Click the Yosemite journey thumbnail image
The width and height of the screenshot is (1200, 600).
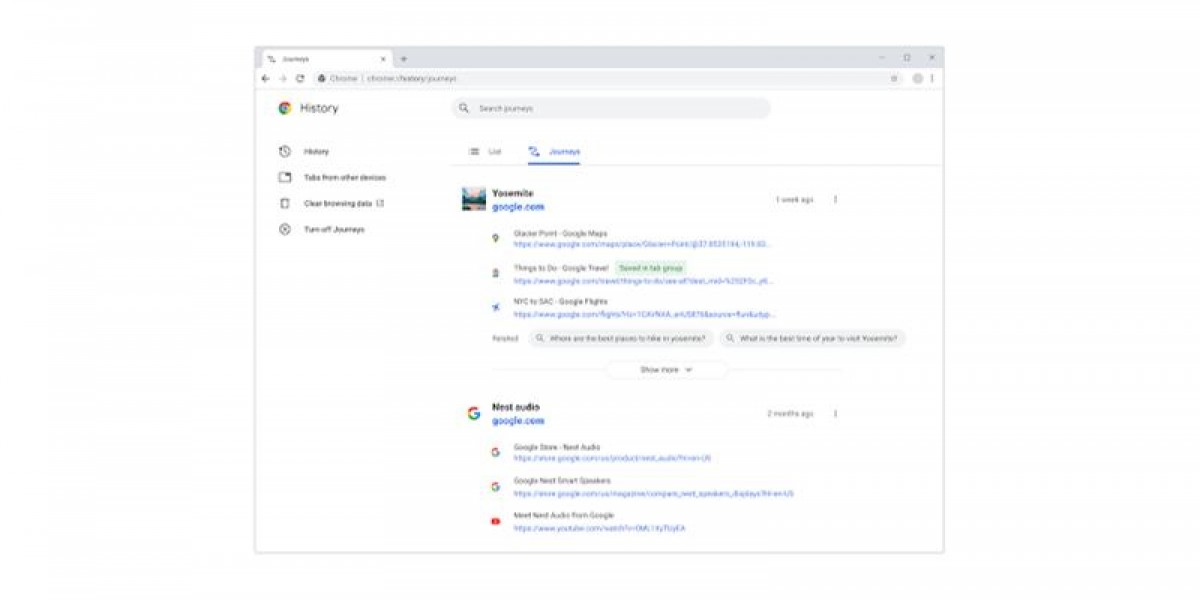474,199
